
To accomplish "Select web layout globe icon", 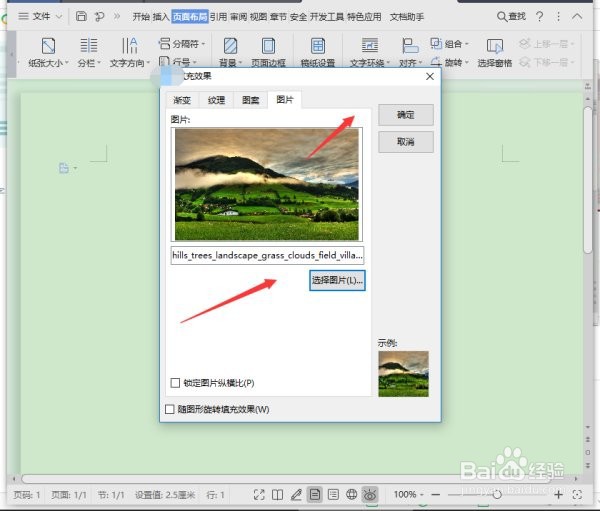I will click(351, 495).
